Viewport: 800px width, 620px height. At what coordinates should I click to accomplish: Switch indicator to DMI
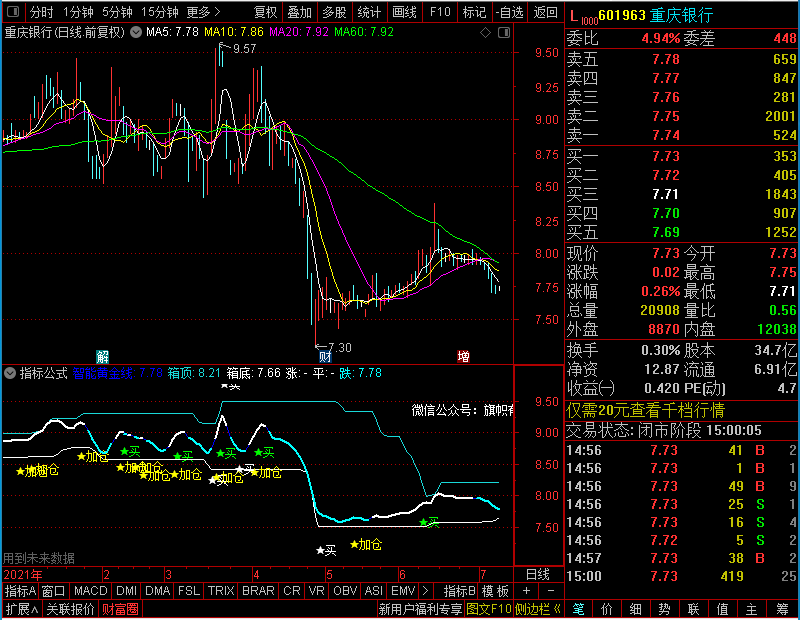point(126,591)
